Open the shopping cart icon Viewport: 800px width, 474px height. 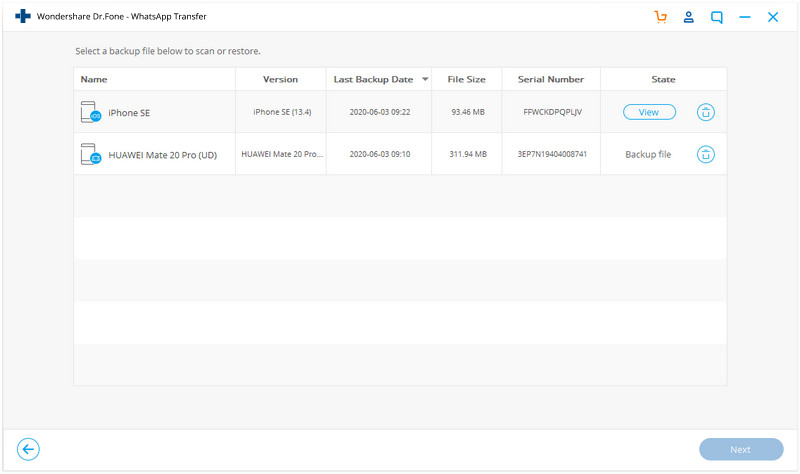(x=661, y=17)
